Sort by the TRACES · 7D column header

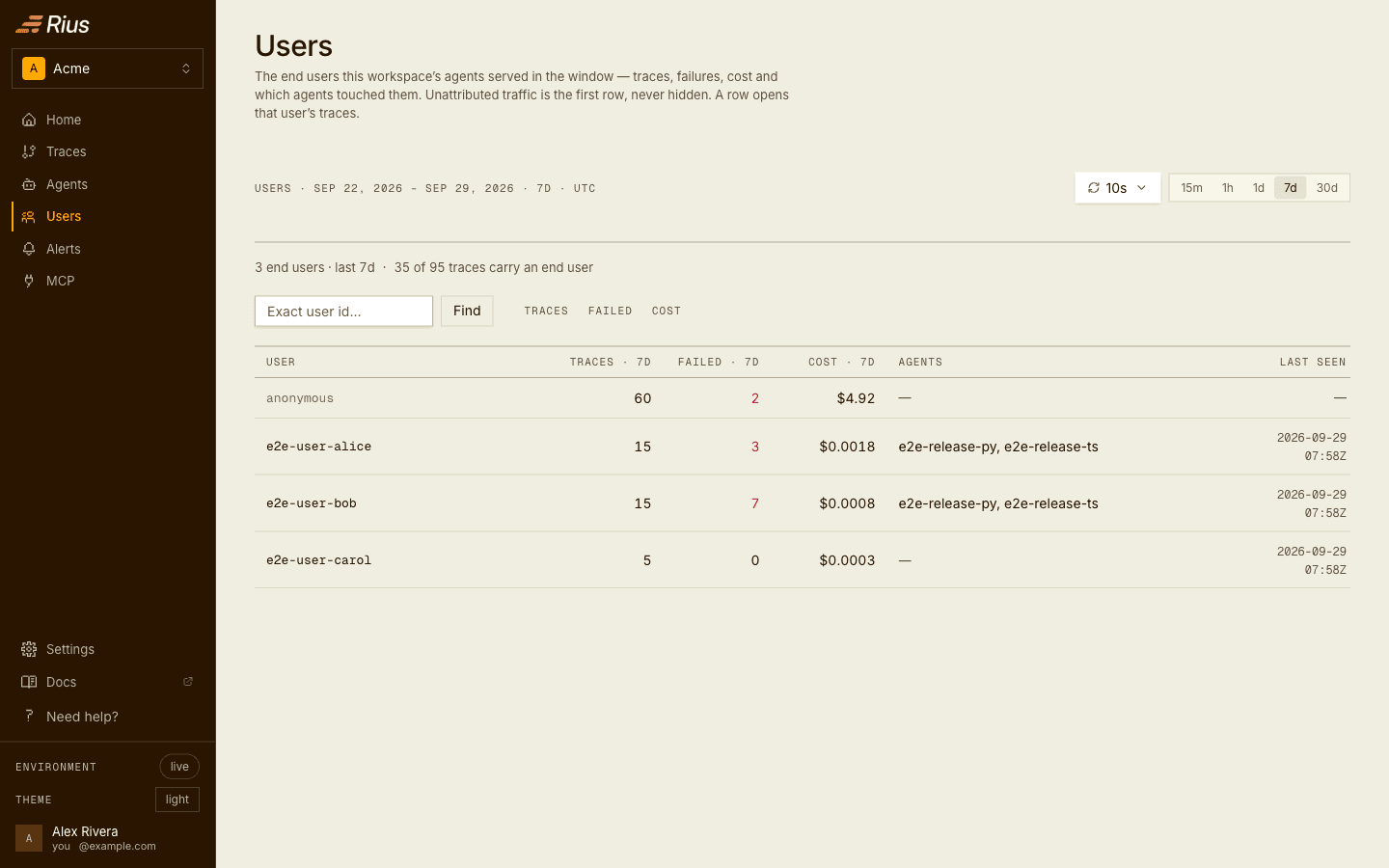pyautogui.click(x=611, y=363)
